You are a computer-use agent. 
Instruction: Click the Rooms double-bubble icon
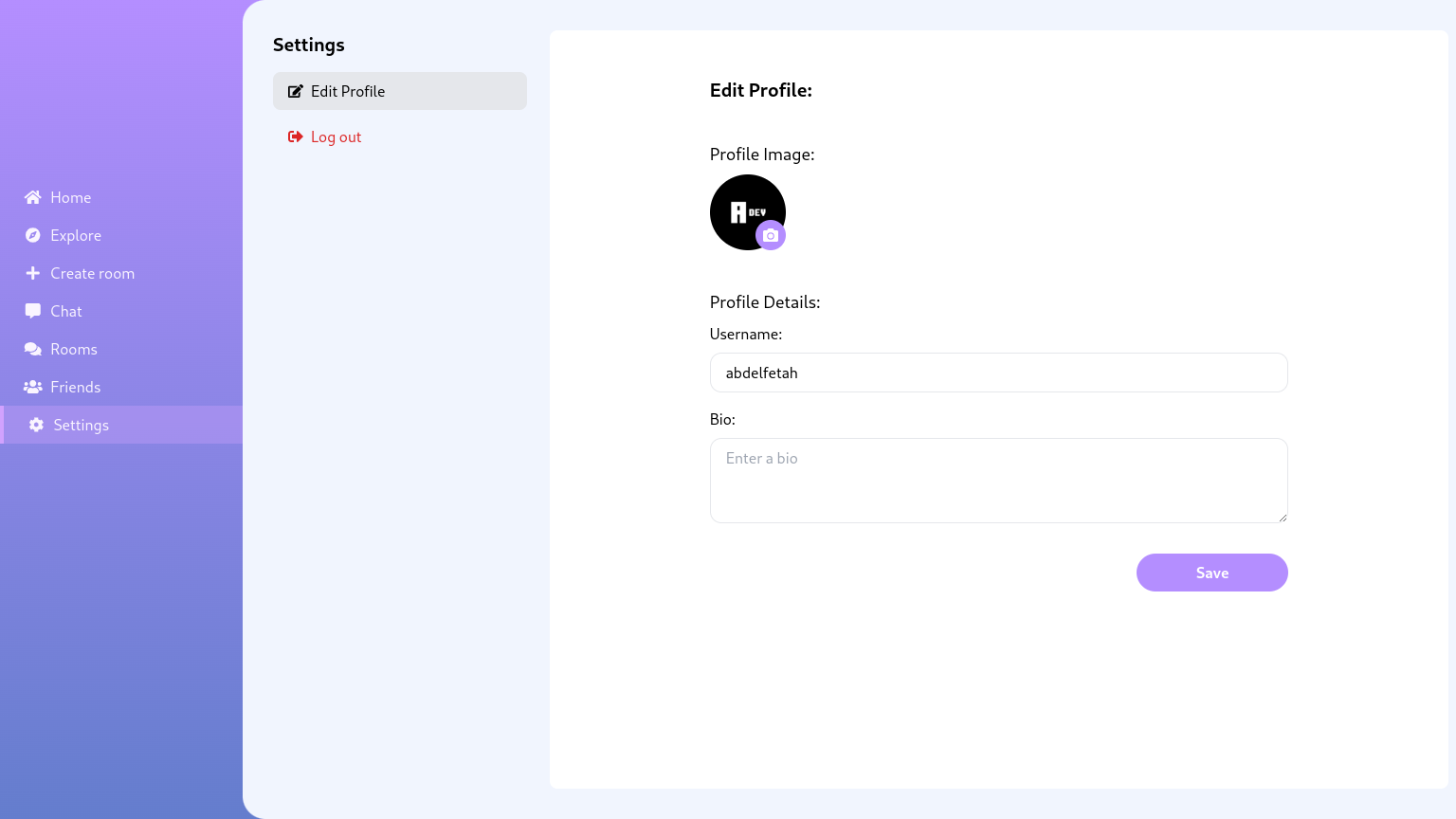pyautogui.click(x=33, y=349)
